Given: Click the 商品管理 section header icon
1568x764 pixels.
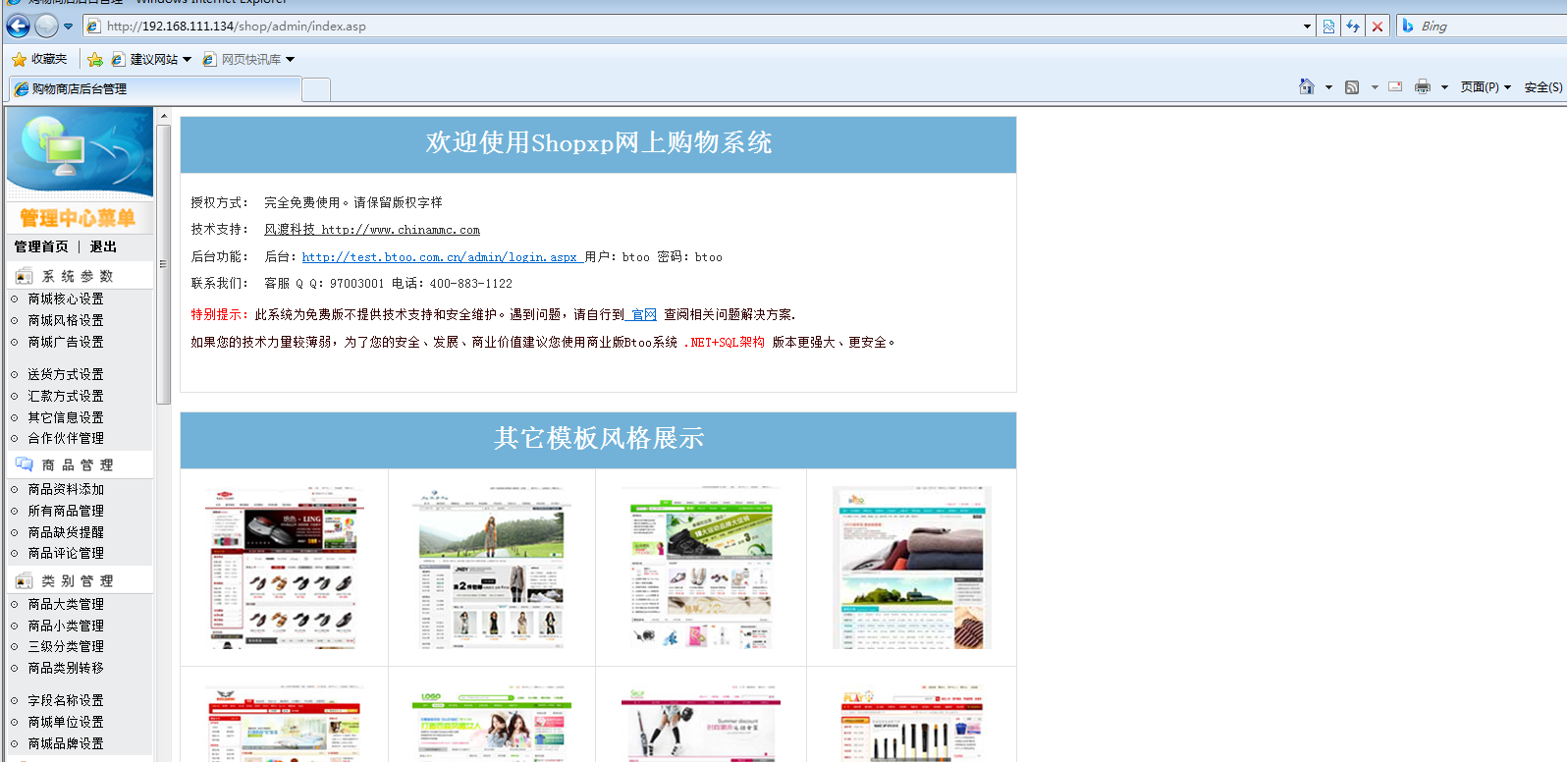Looking at the screenshot, I should pyautogui.click(x=24, y=464).
